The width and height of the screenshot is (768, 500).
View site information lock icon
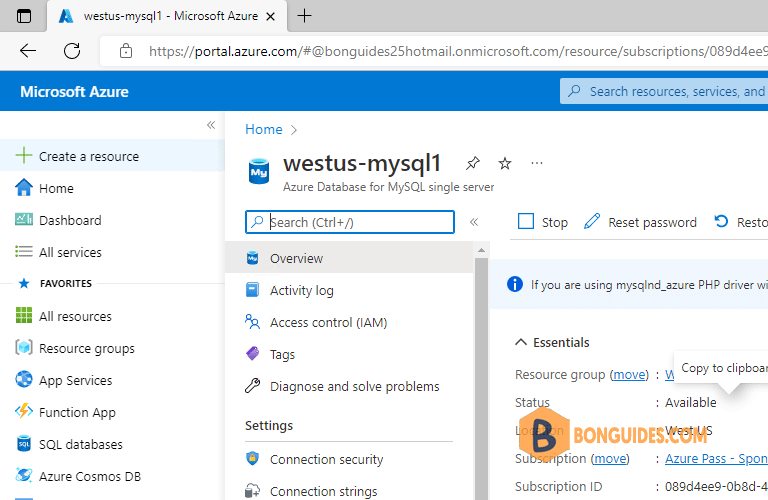tap(126, 51)
